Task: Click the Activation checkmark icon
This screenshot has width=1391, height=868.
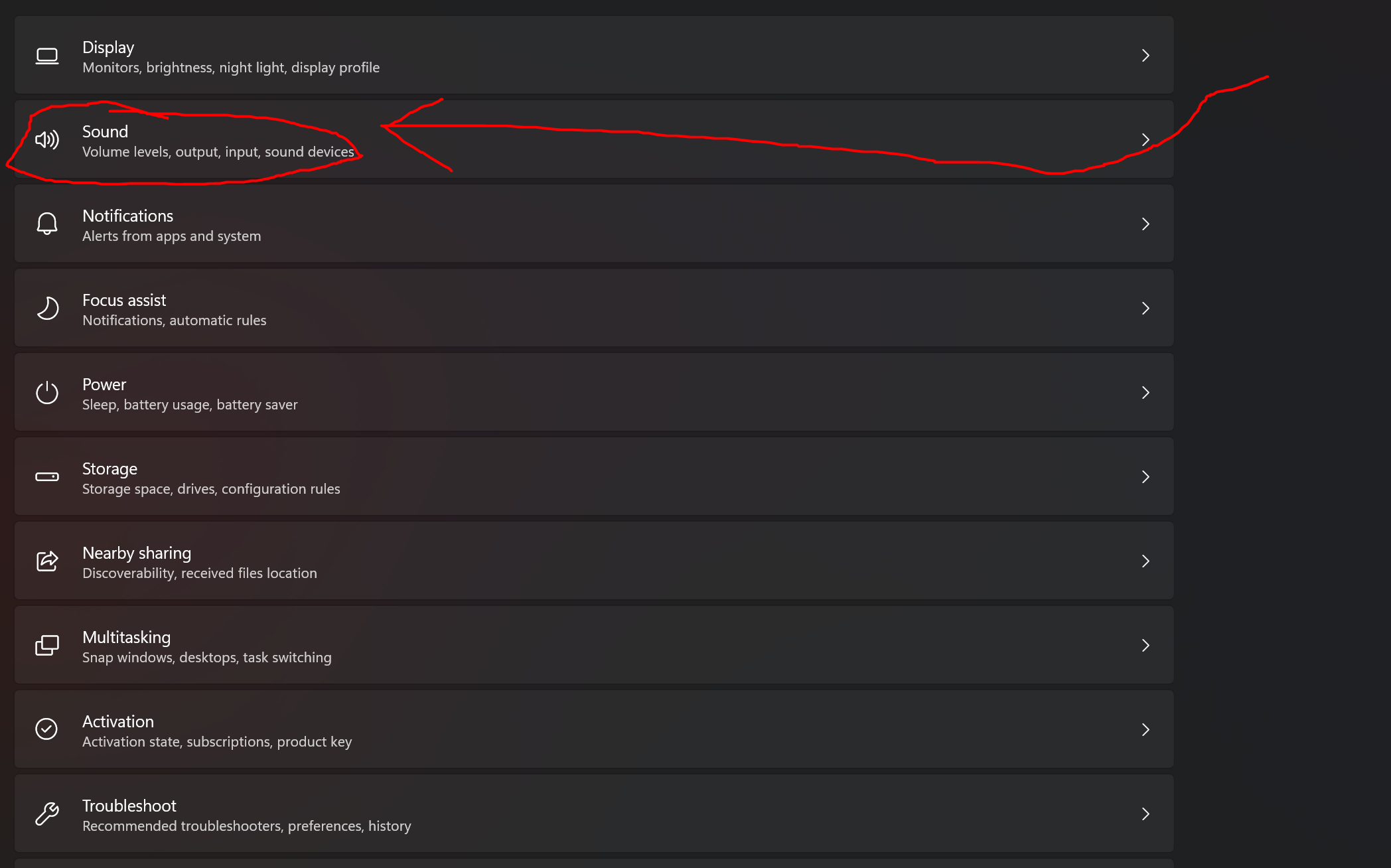Action: [47, 729]
